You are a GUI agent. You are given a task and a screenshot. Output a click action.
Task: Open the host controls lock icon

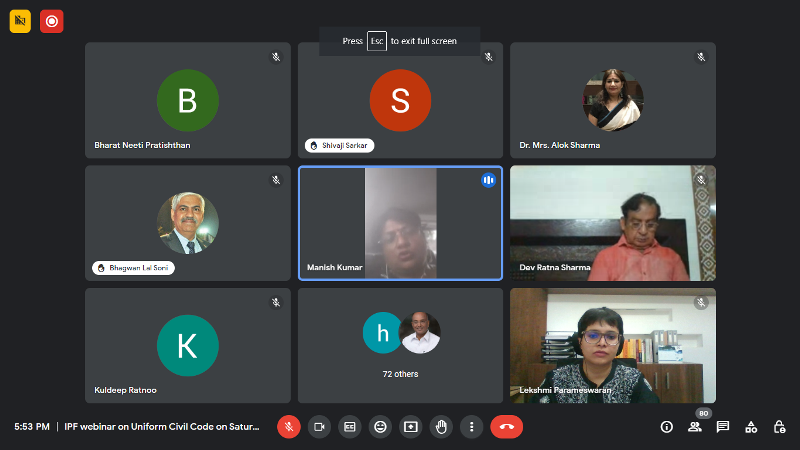point(779,426)
